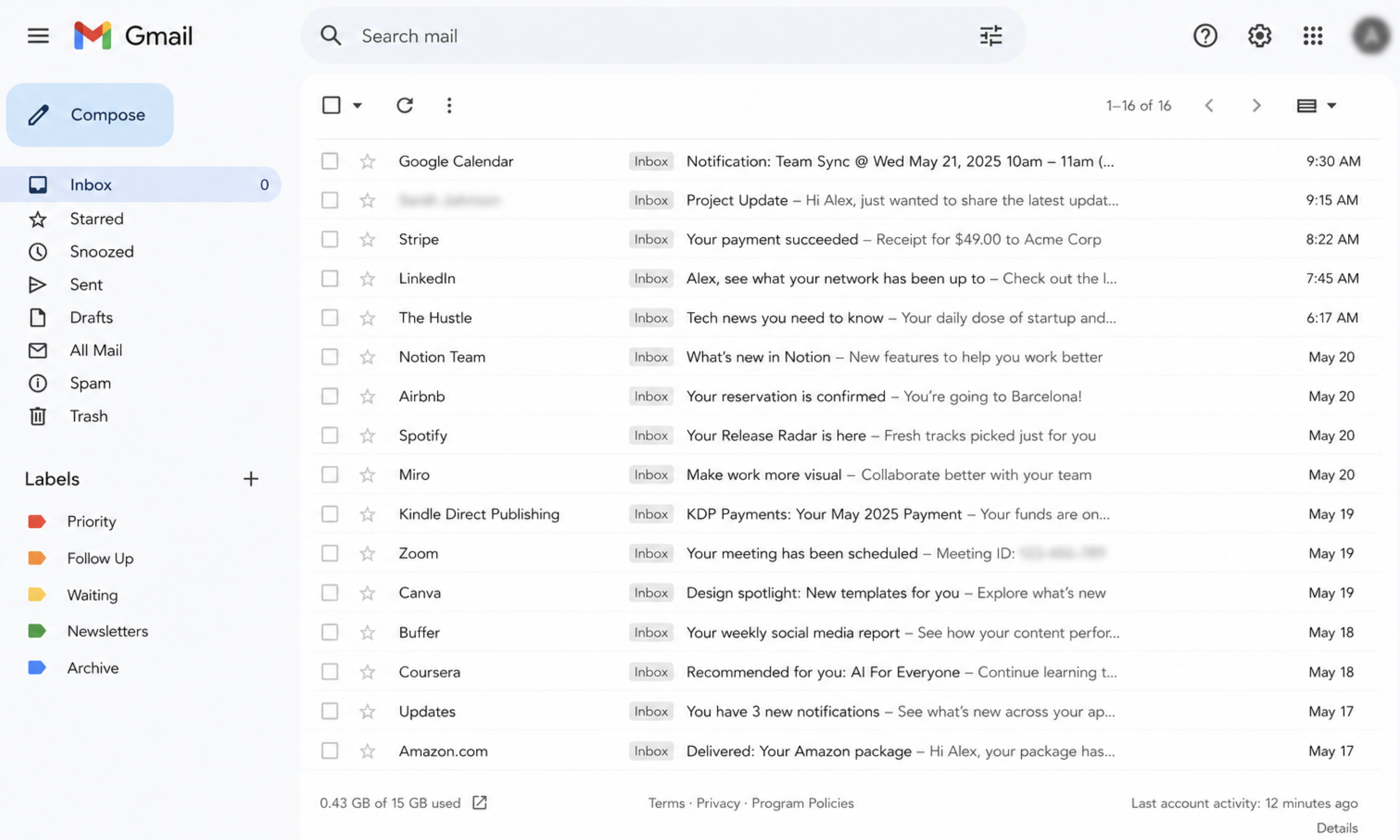Image resolution: width=1400 pixels, height=840 pixels.
Task: Check the Buffer email checkbox
Action: [330, 632]
